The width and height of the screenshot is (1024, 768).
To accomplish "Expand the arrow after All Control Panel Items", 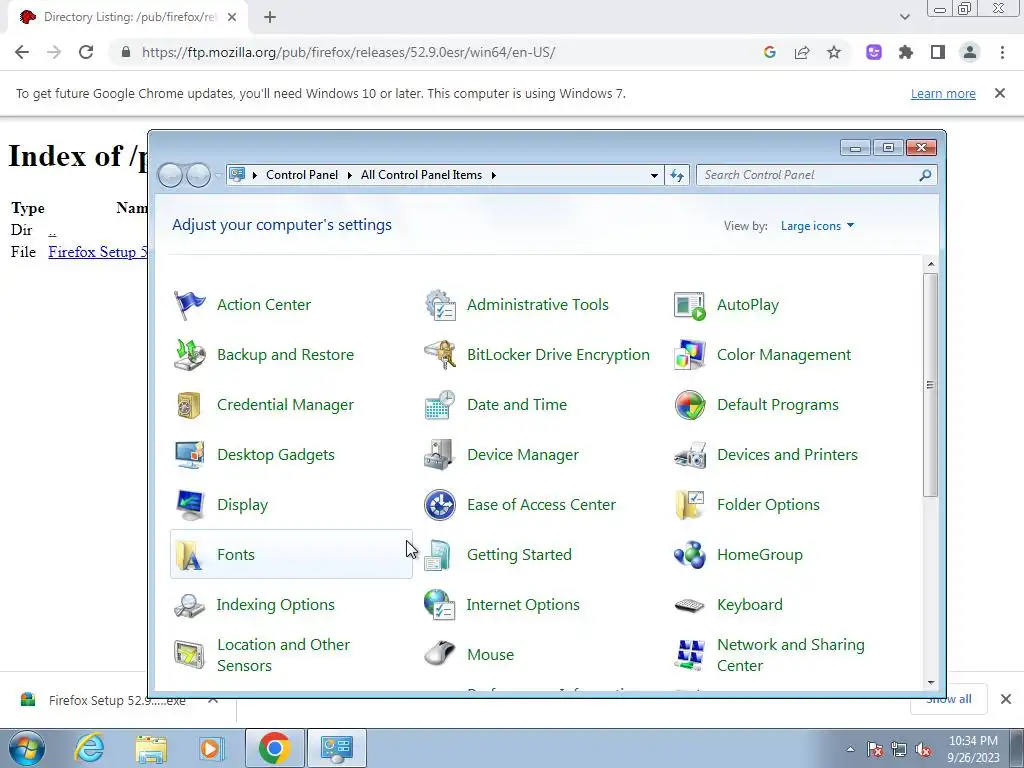I will 494,175.
